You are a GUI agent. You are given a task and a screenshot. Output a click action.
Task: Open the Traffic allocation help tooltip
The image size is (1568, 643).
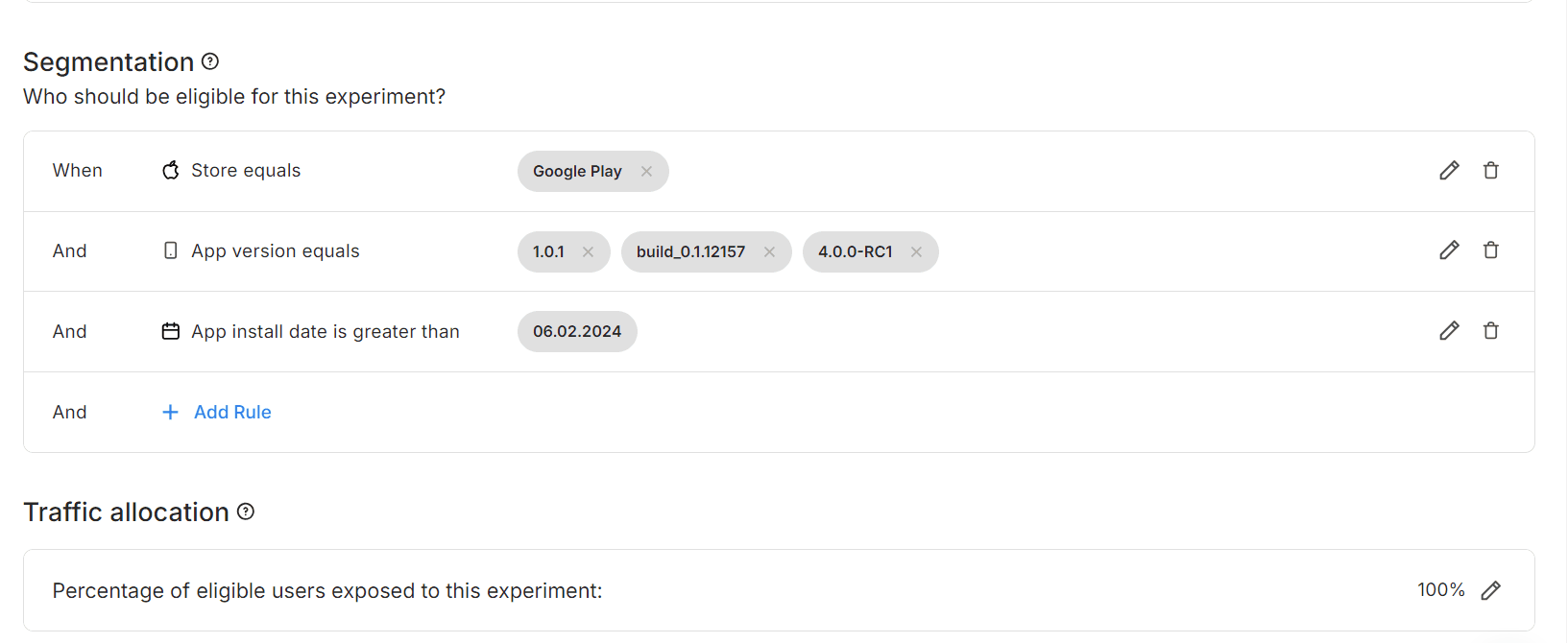247,512
